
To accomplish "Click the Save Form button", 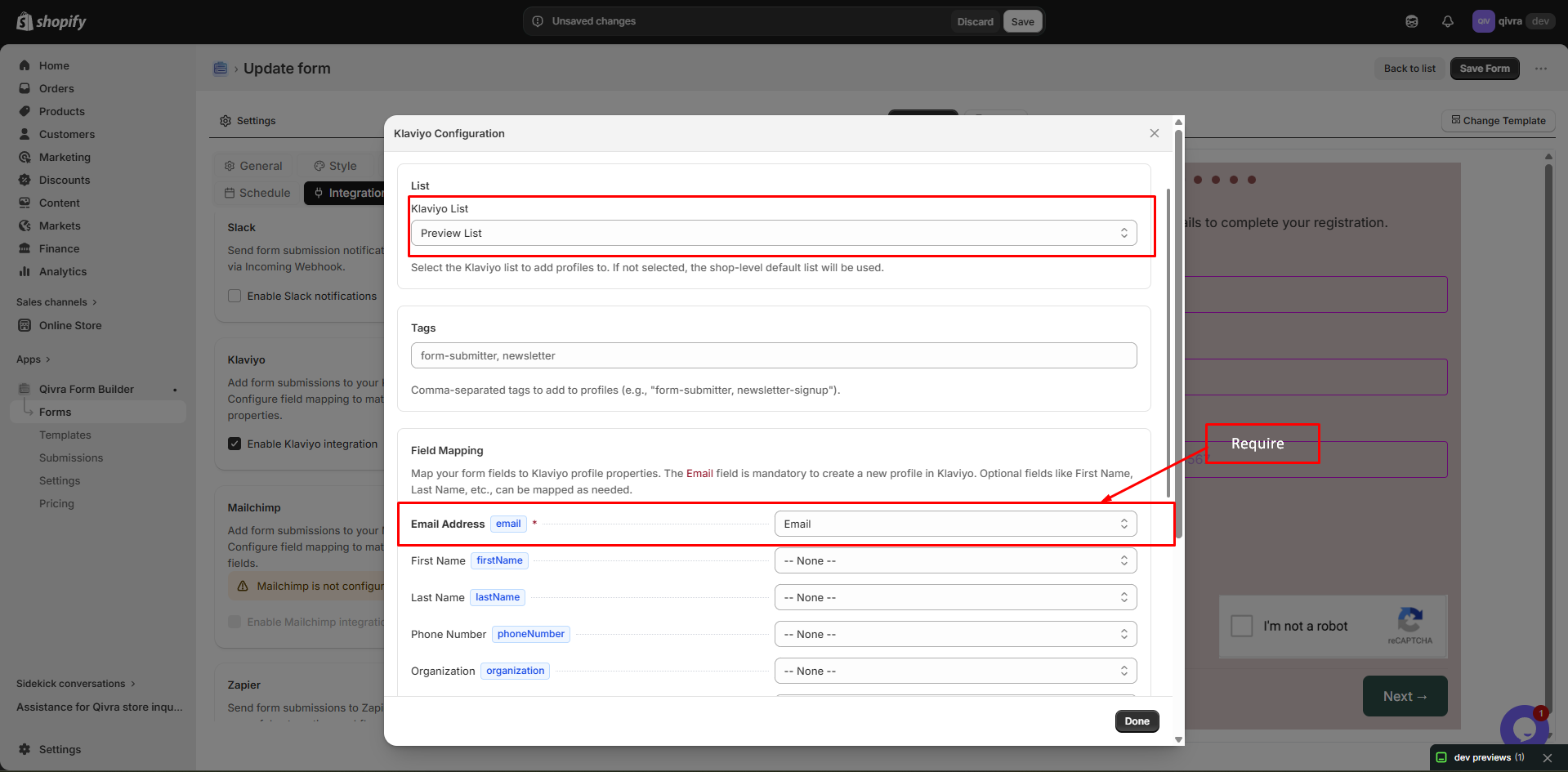I will coord(1485,69).
